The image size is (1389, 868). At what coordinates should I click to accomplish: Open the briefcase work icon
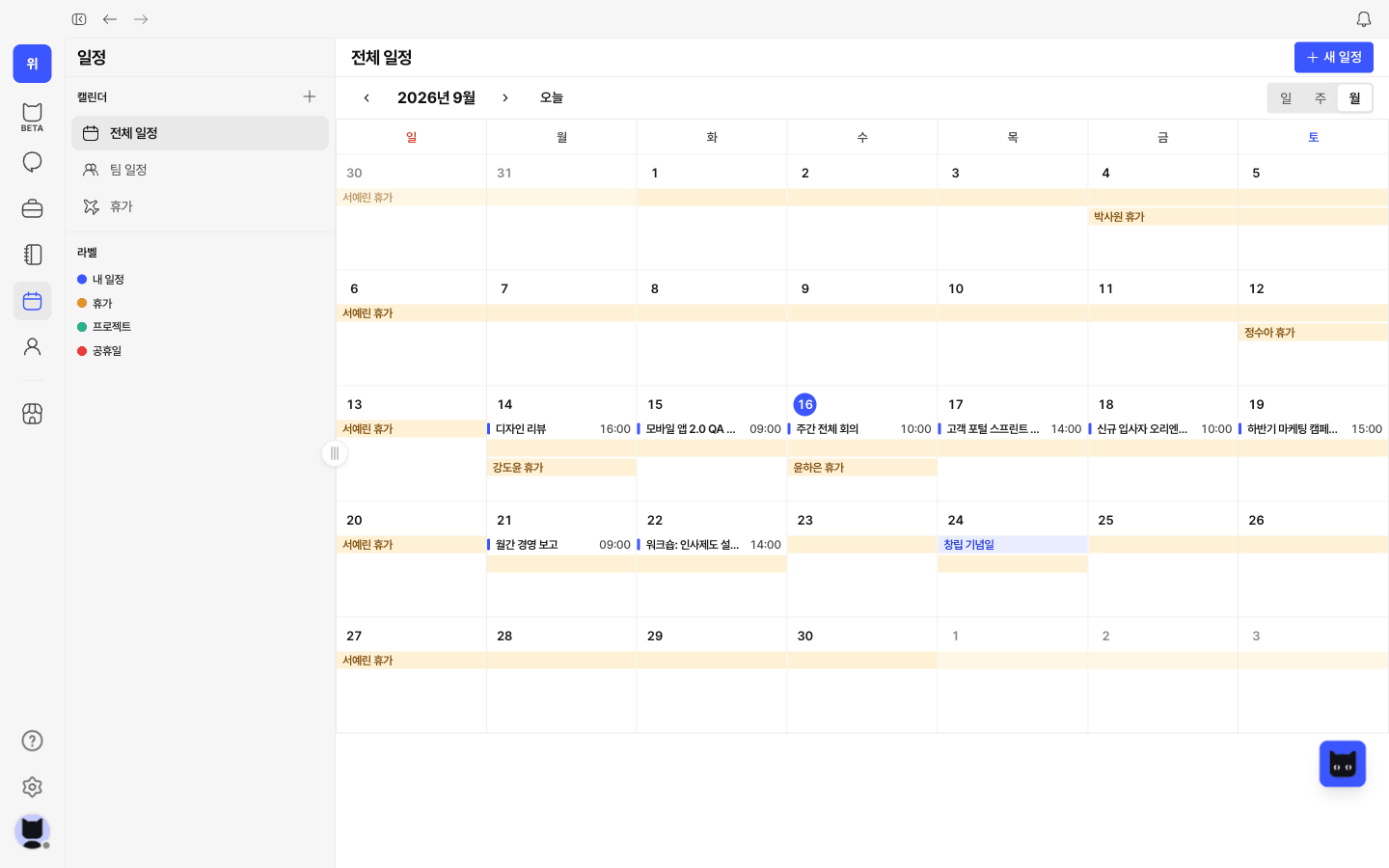pyautogui.click(x=32, y=208)
